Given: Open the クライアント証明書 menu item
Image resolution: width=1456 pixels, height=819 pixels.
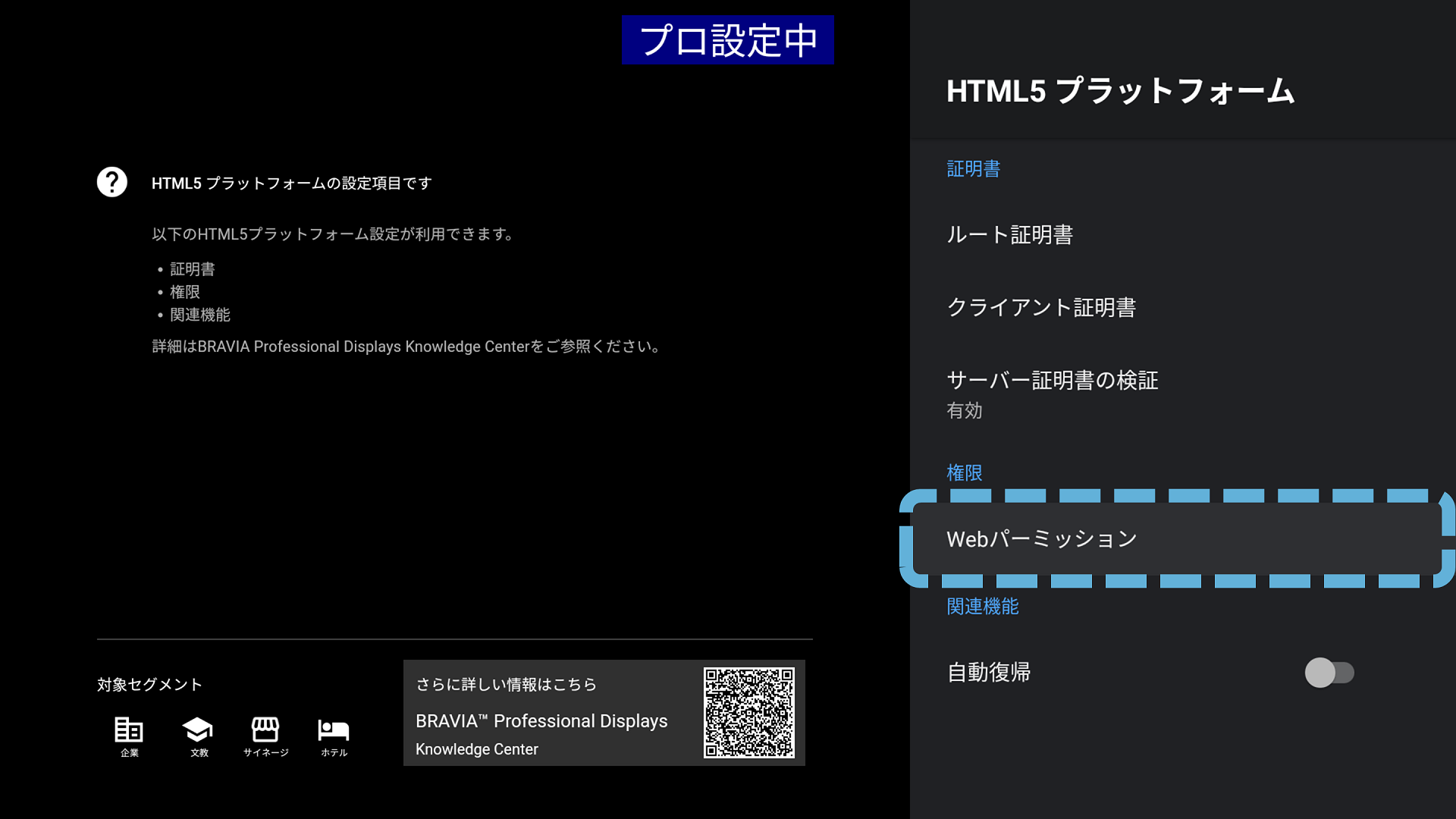Looking at the screenshot, I should tap(1040, 308).
